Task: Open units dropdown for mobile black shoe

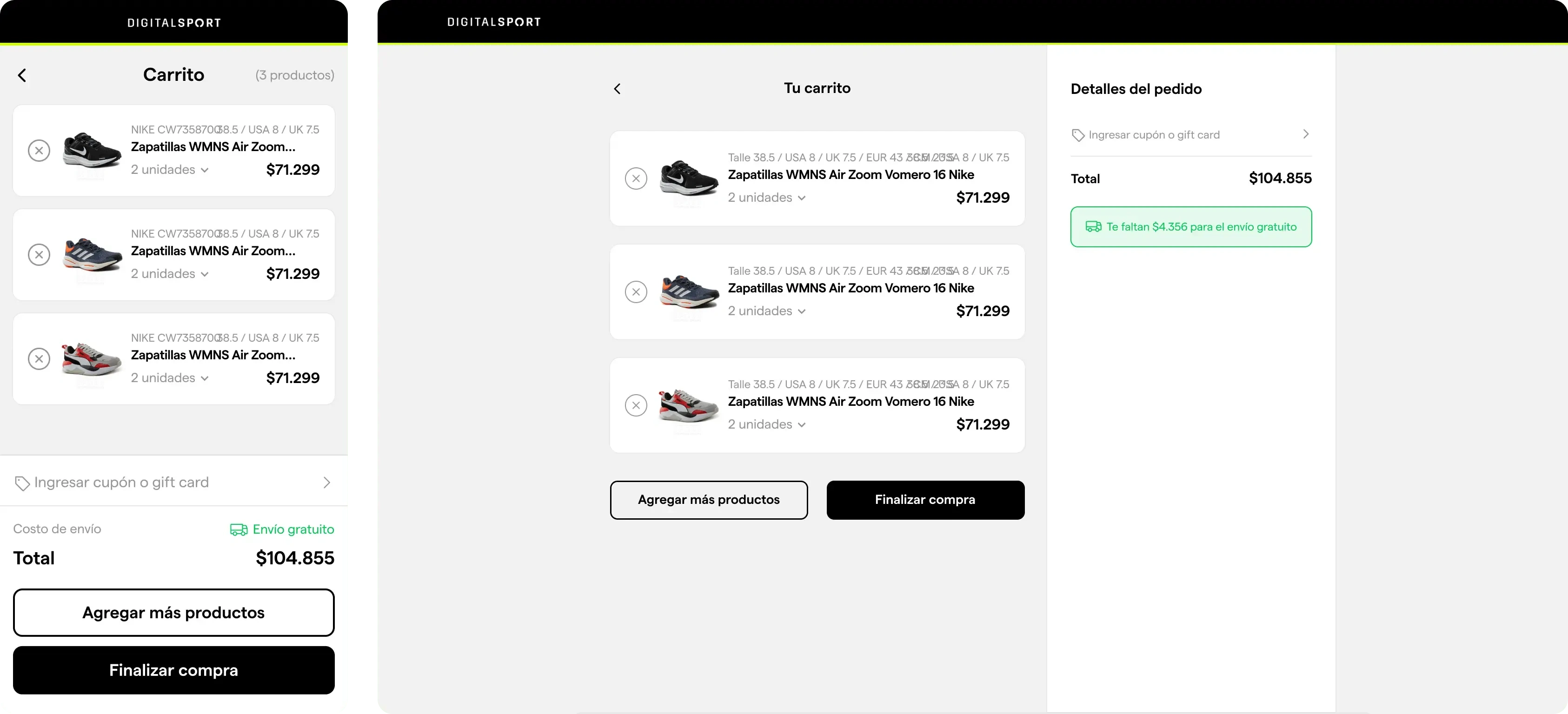Action: click(170, 170)
